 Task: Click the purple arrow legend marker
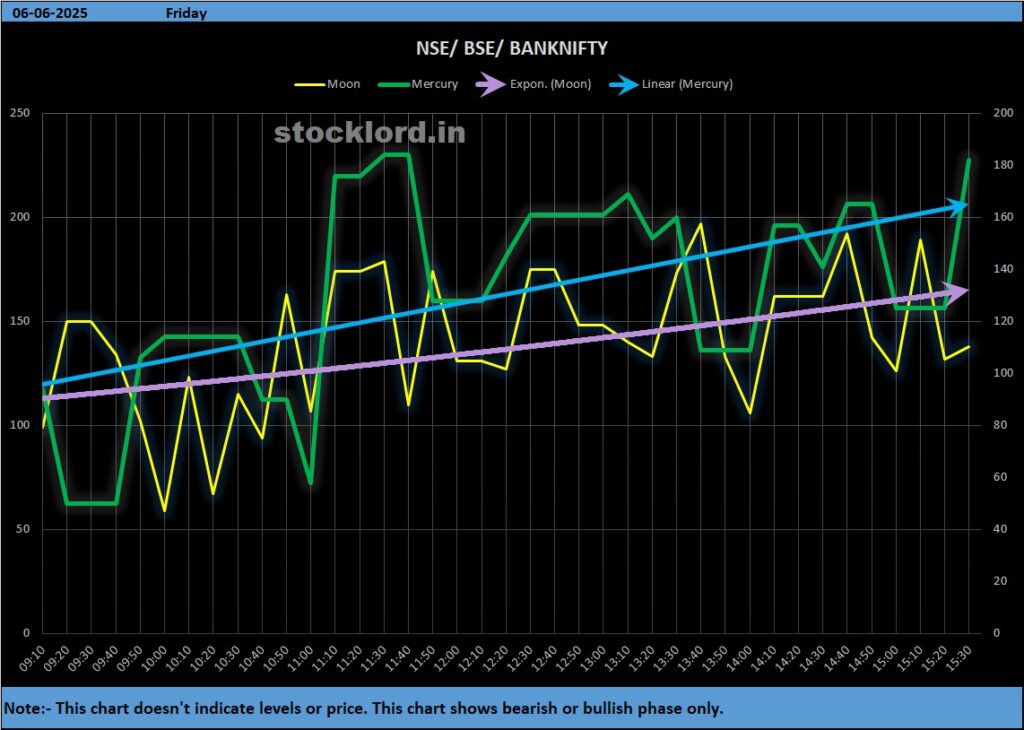click(x=491, y=84)
